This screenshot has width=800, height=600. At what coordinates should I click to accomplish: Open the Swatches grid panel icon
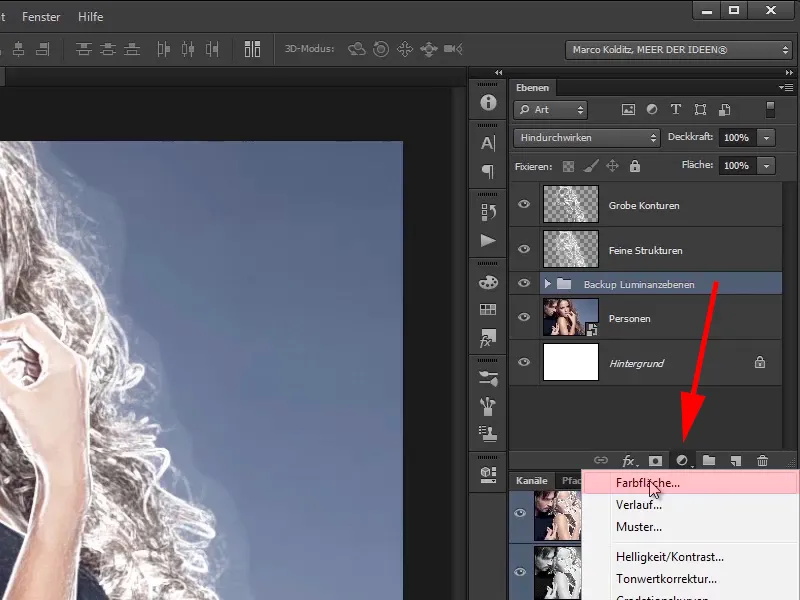click(488, 309)
